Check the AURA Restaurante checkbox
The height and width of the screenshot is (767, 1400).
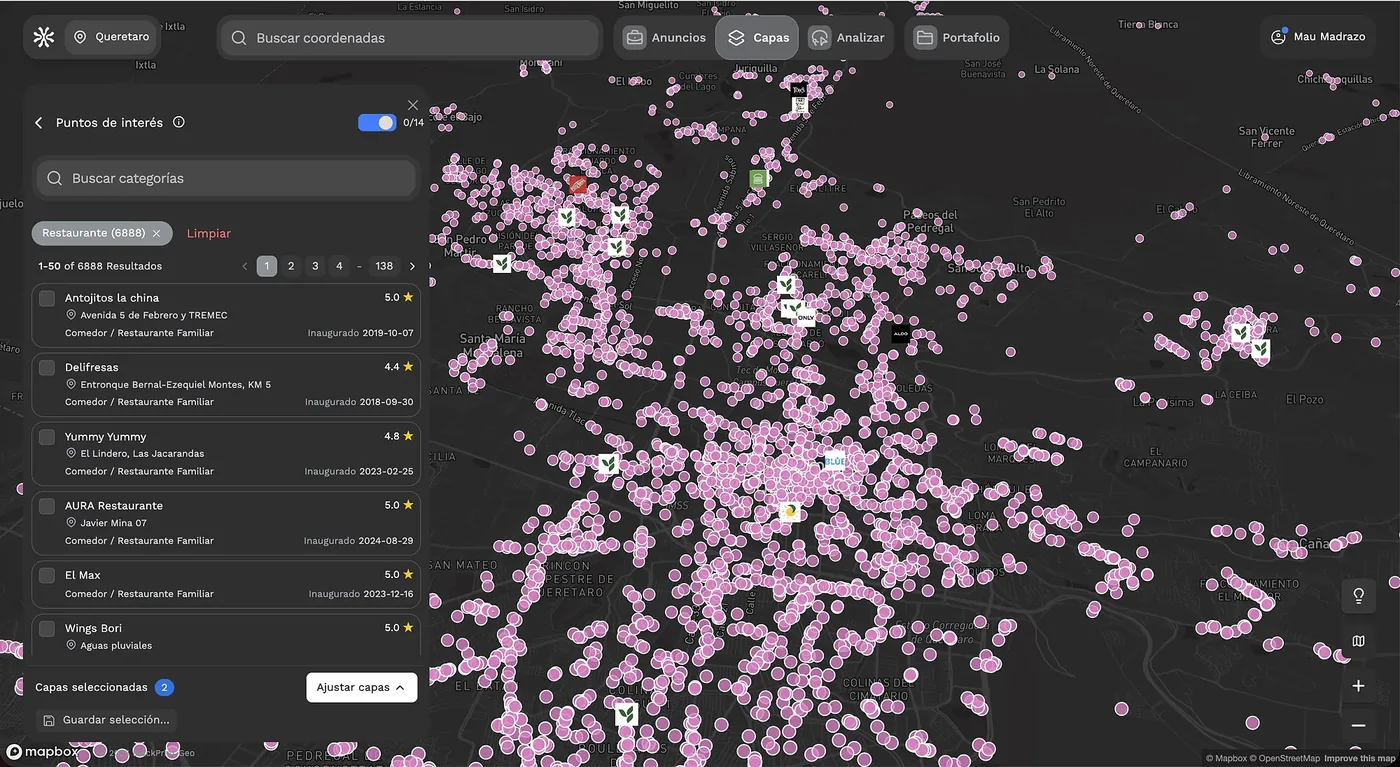click(47, 506)
